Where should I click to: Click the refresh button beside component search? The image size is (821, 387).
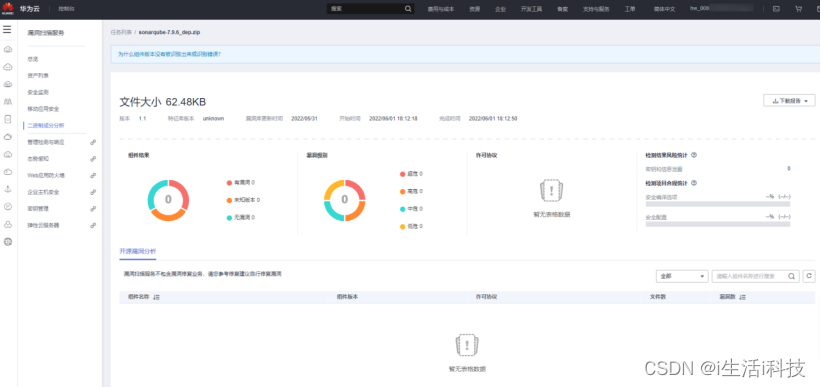coord(809,276)
